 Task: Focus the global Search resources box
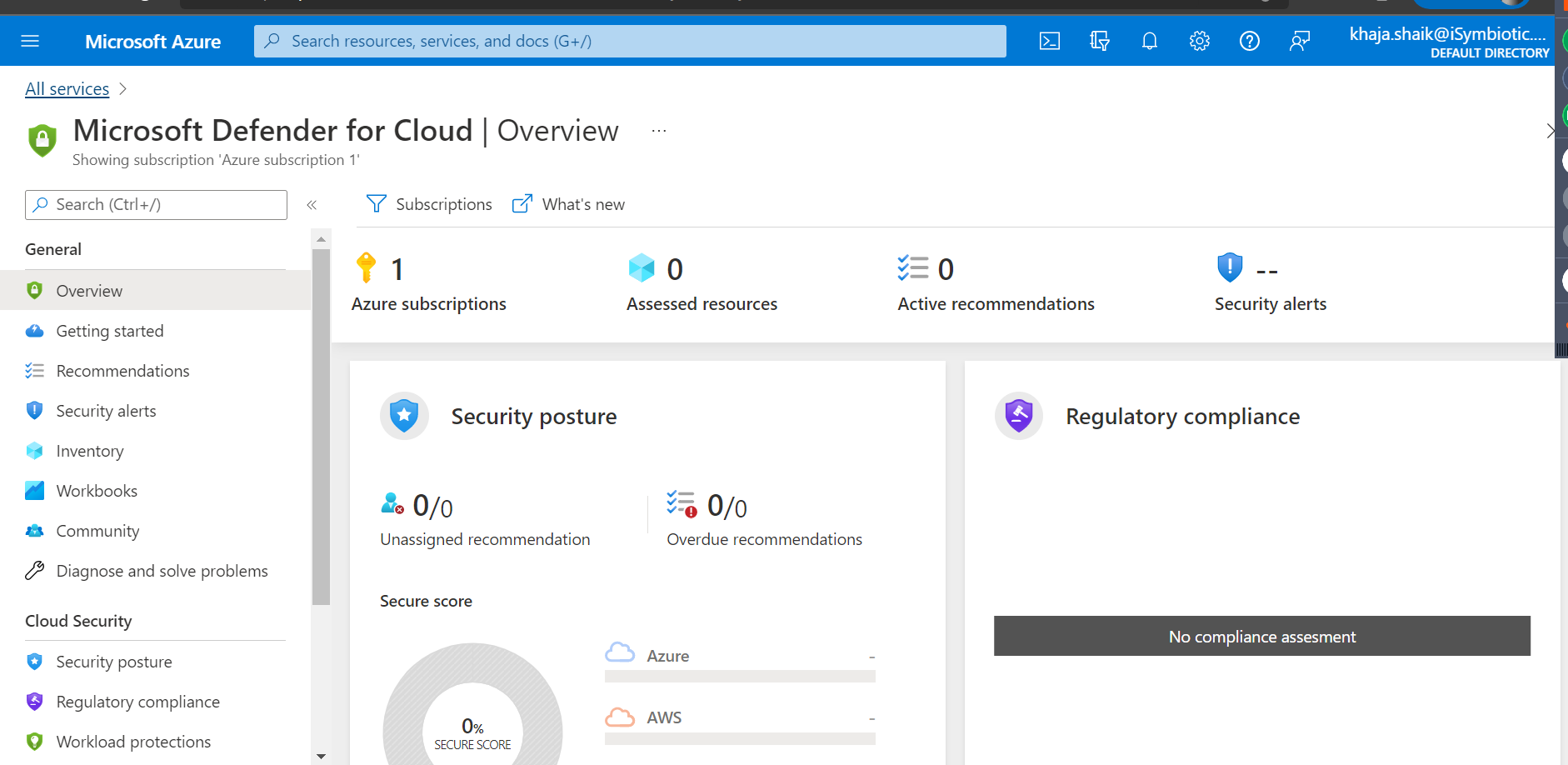[x=630, y=41]
